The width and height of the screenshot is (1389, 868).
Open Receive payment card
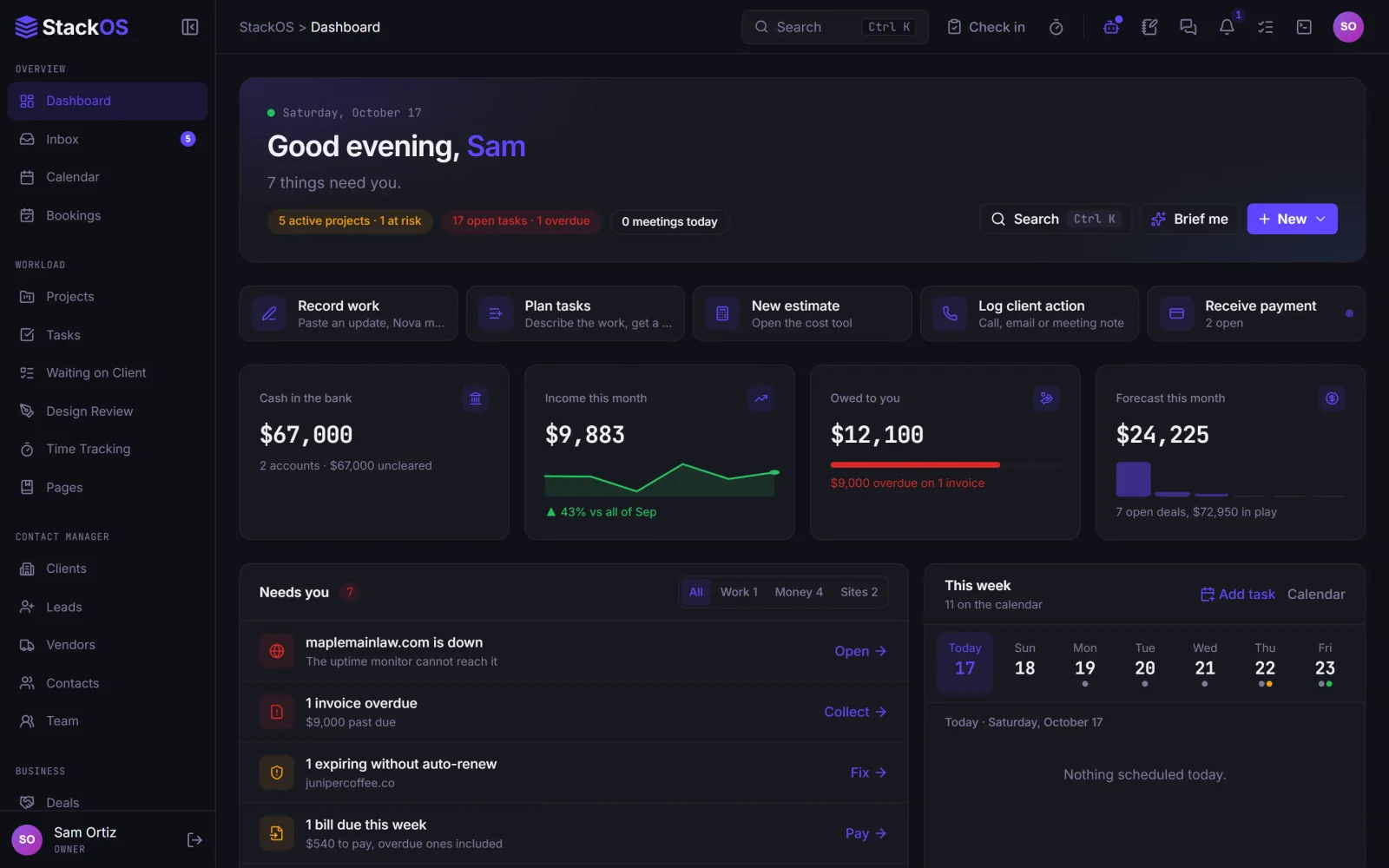point(1256,313)
